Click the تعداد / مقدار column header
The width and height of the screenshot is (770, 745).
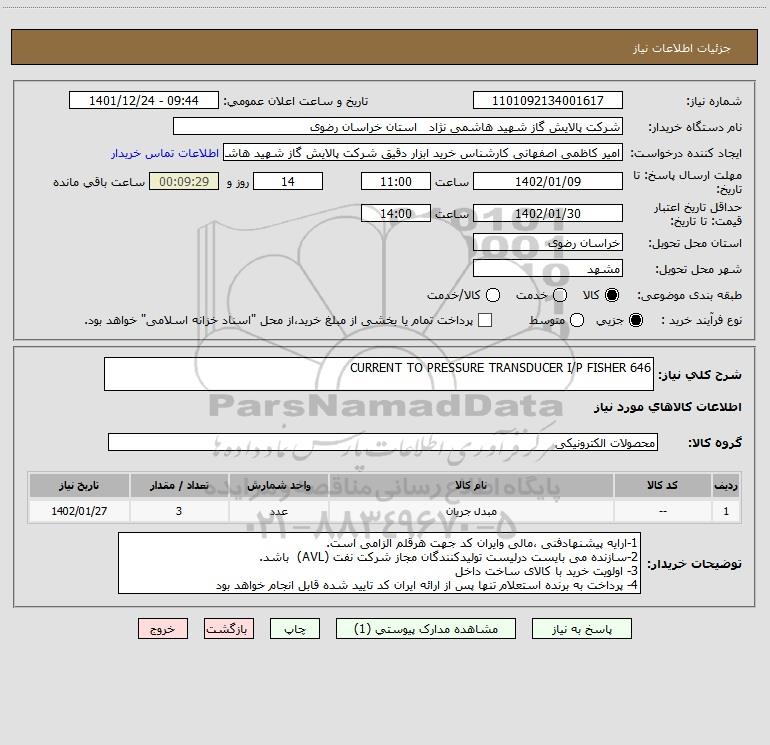(x=179, y=486)
